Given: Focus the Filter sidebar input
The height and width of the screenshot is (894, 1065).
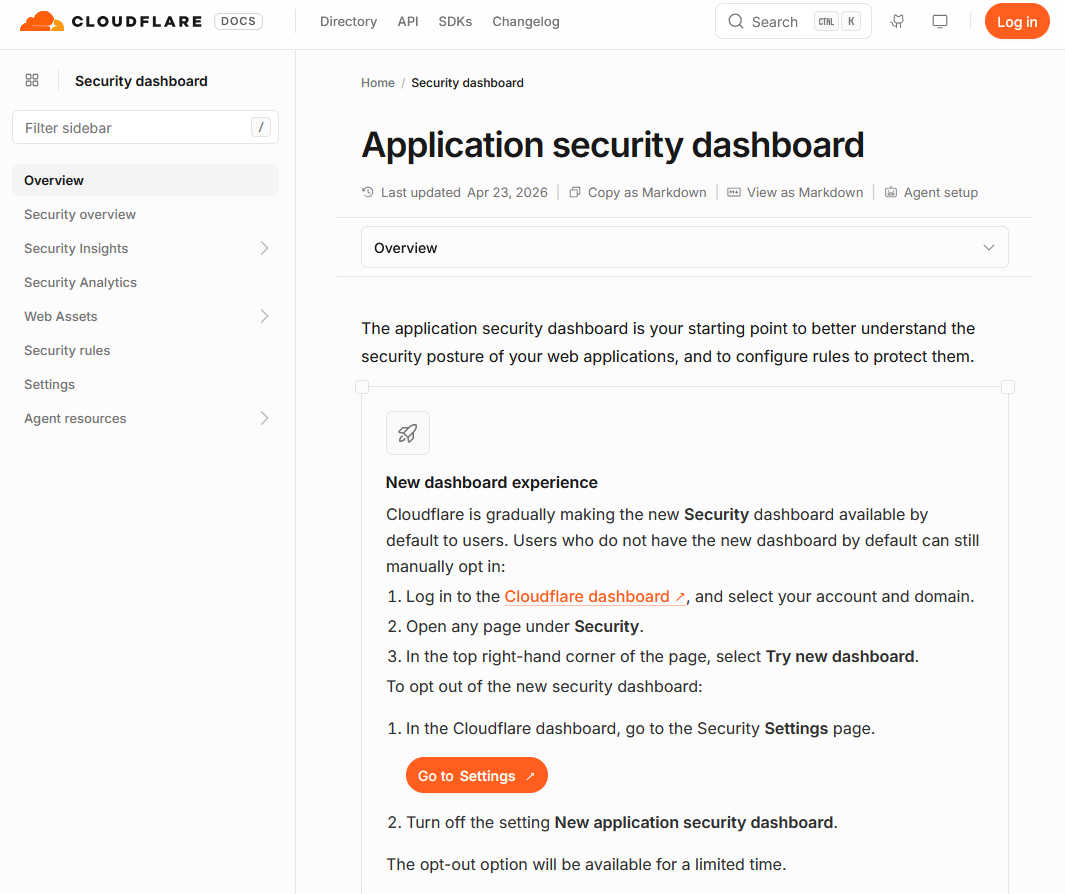Looking at the screenshot, I should point(145,127).
